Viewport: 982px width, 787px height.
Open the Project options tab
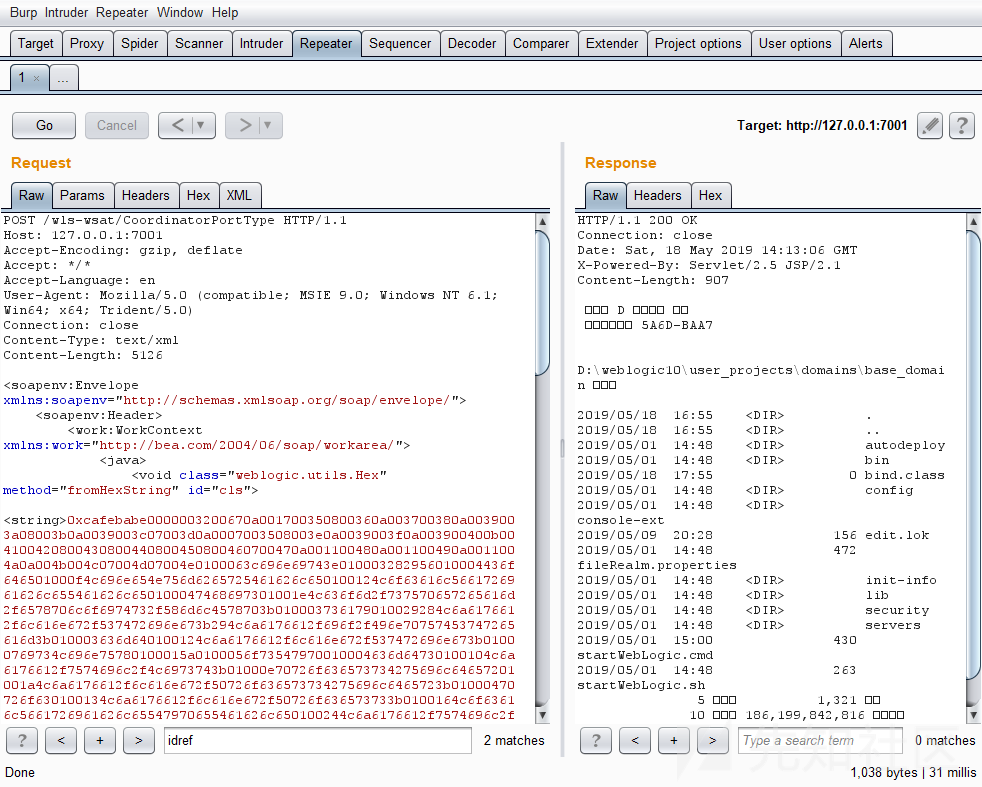[x=698, y=44]
